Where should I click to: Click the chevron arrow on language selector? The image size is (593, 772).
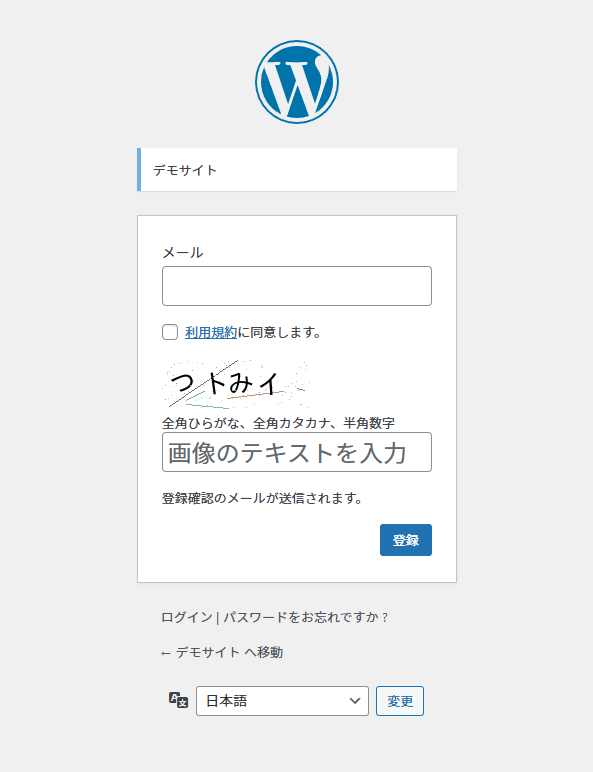(355, 701)
